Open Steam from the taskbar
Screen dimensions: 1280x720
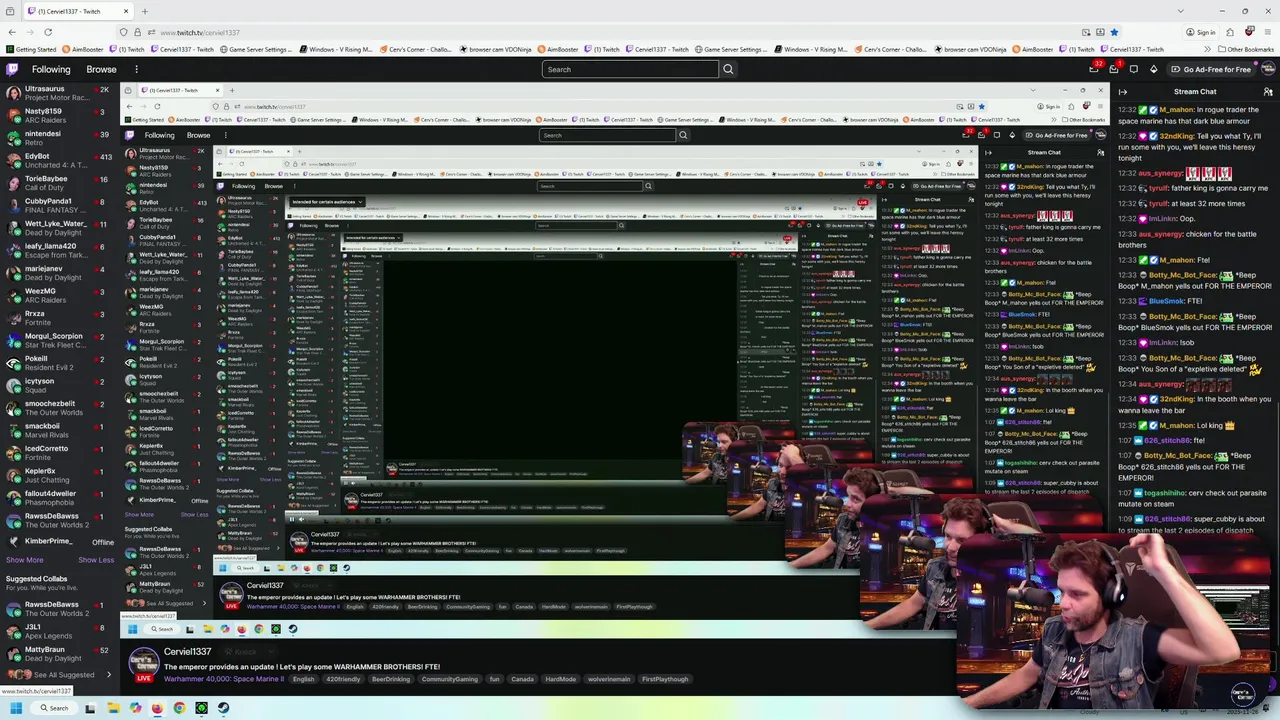pos(223,708)
